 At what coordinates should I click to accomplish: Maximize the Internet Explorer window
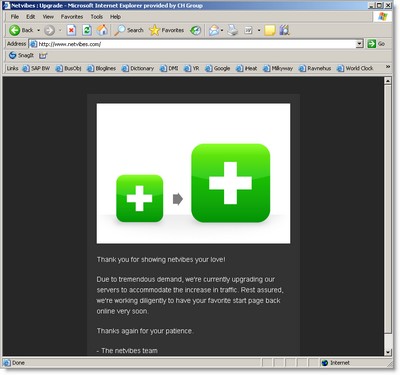click(380, 5)
